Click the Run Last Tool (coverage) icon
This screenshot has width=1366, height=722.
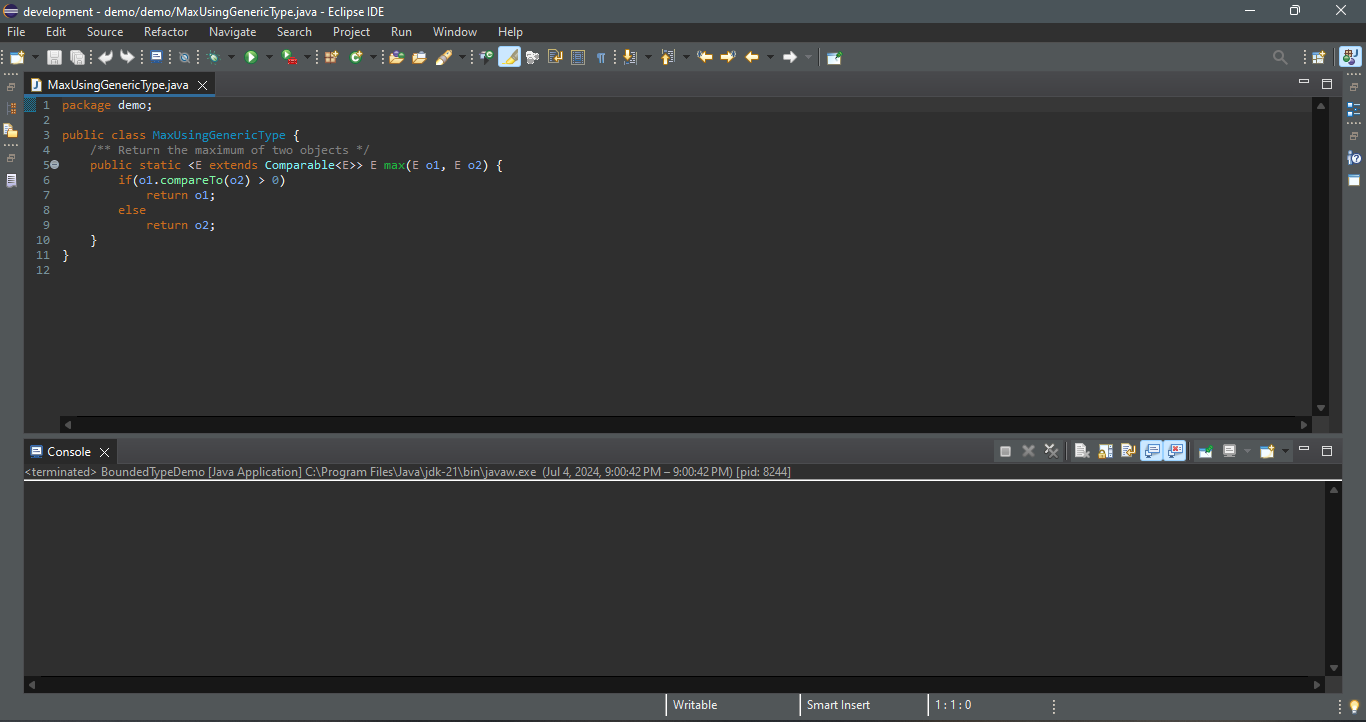(288, 57)
